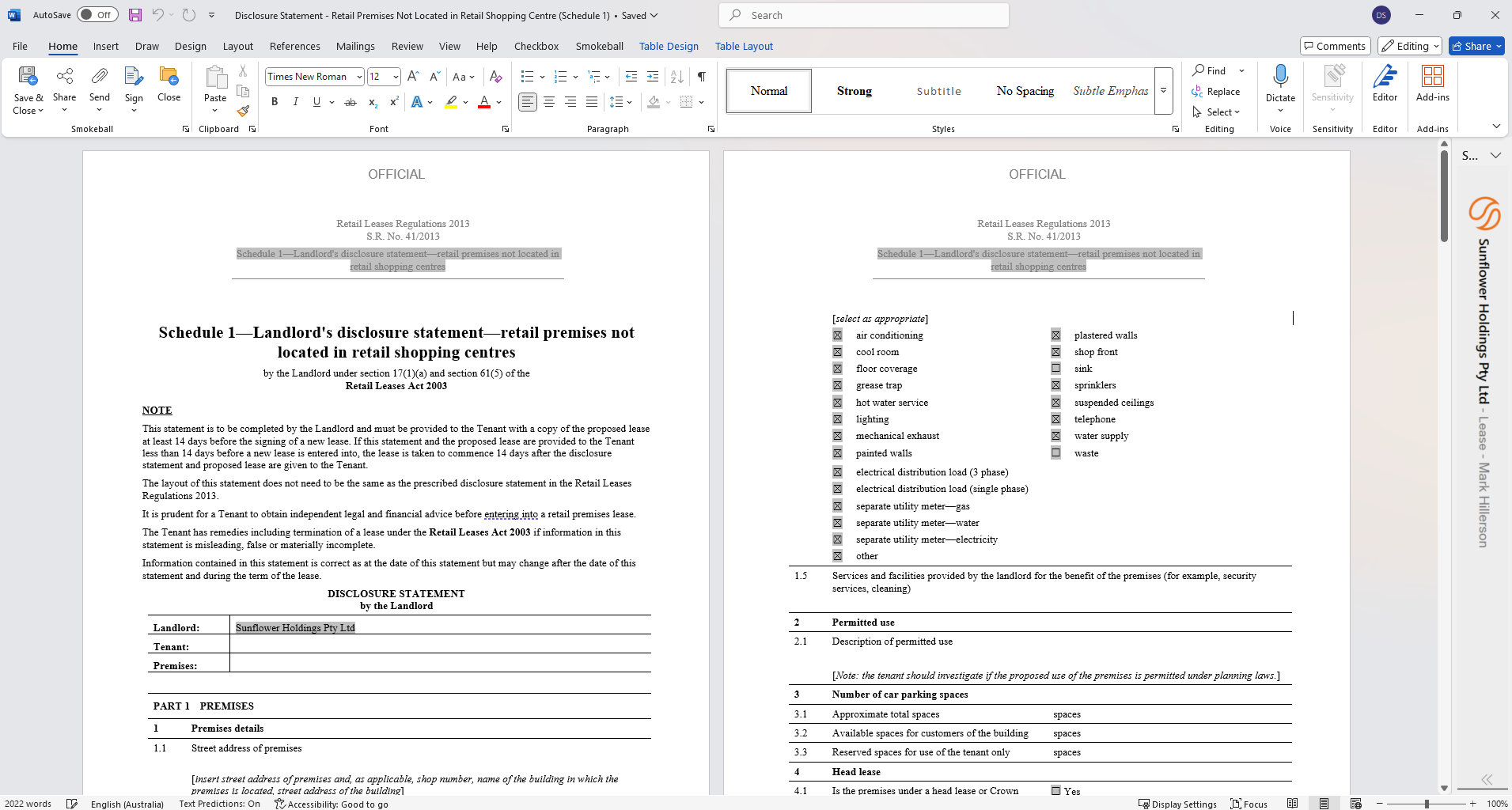1512x810 pixels.
Task: Switch to the Insert tab
Action: pos(105,46)
